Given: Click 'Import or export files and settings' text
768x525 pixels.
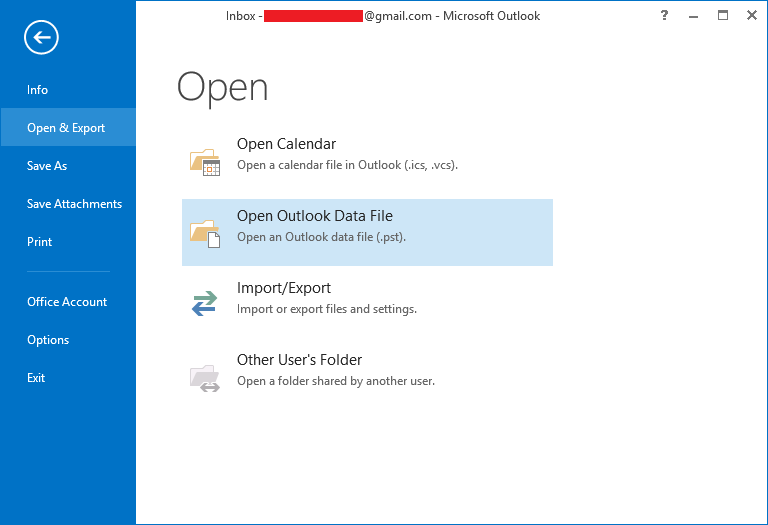Looking at the screenshot, I should pyautogui.click(x=327, y=309).
